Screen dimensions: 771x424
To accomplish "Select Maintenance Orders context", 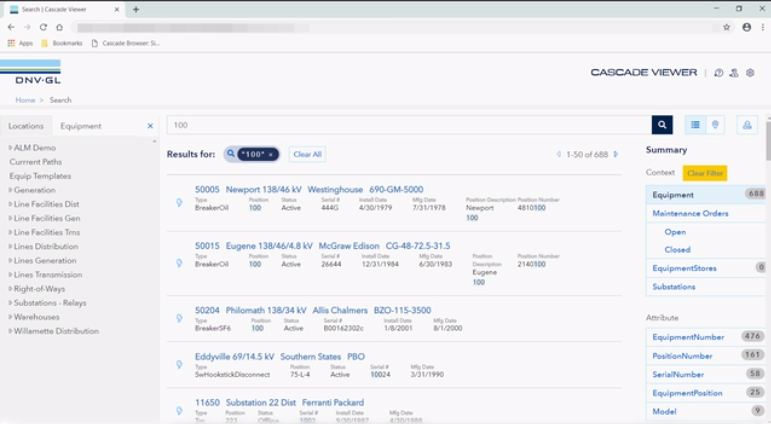I will (706, 213).
